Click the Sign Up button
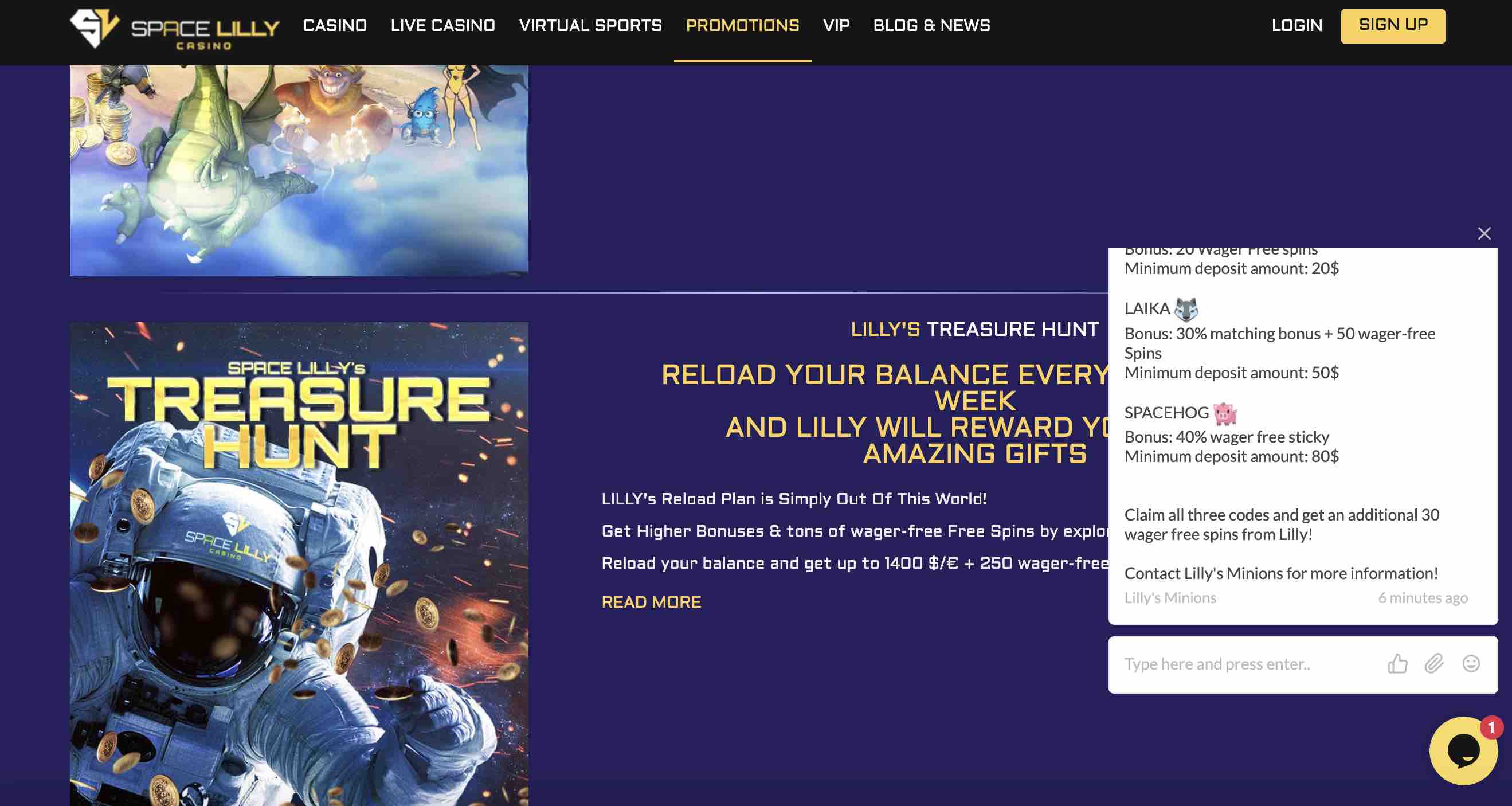 point(1393,26)
